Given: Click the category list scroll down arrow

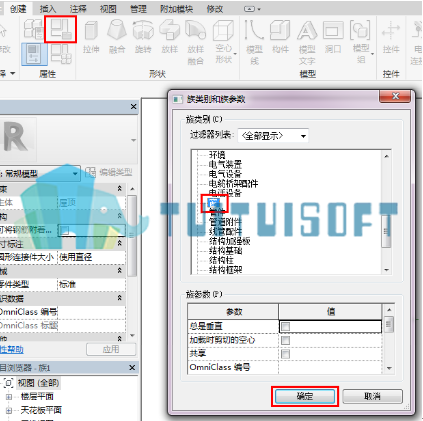Looking at the screenshot, I should click(x=387, y=270).
